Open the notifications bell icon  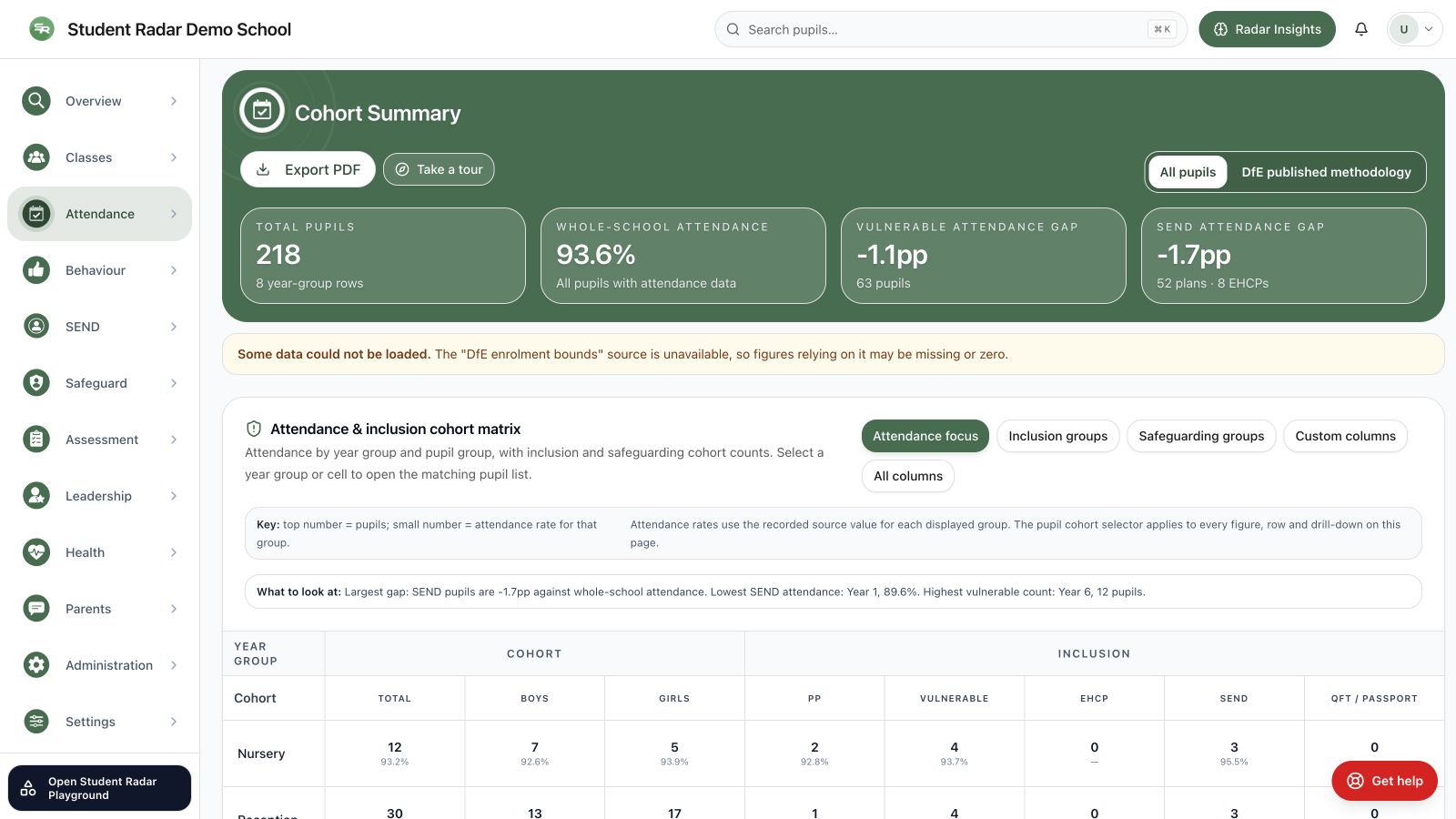click(1361, 29)
